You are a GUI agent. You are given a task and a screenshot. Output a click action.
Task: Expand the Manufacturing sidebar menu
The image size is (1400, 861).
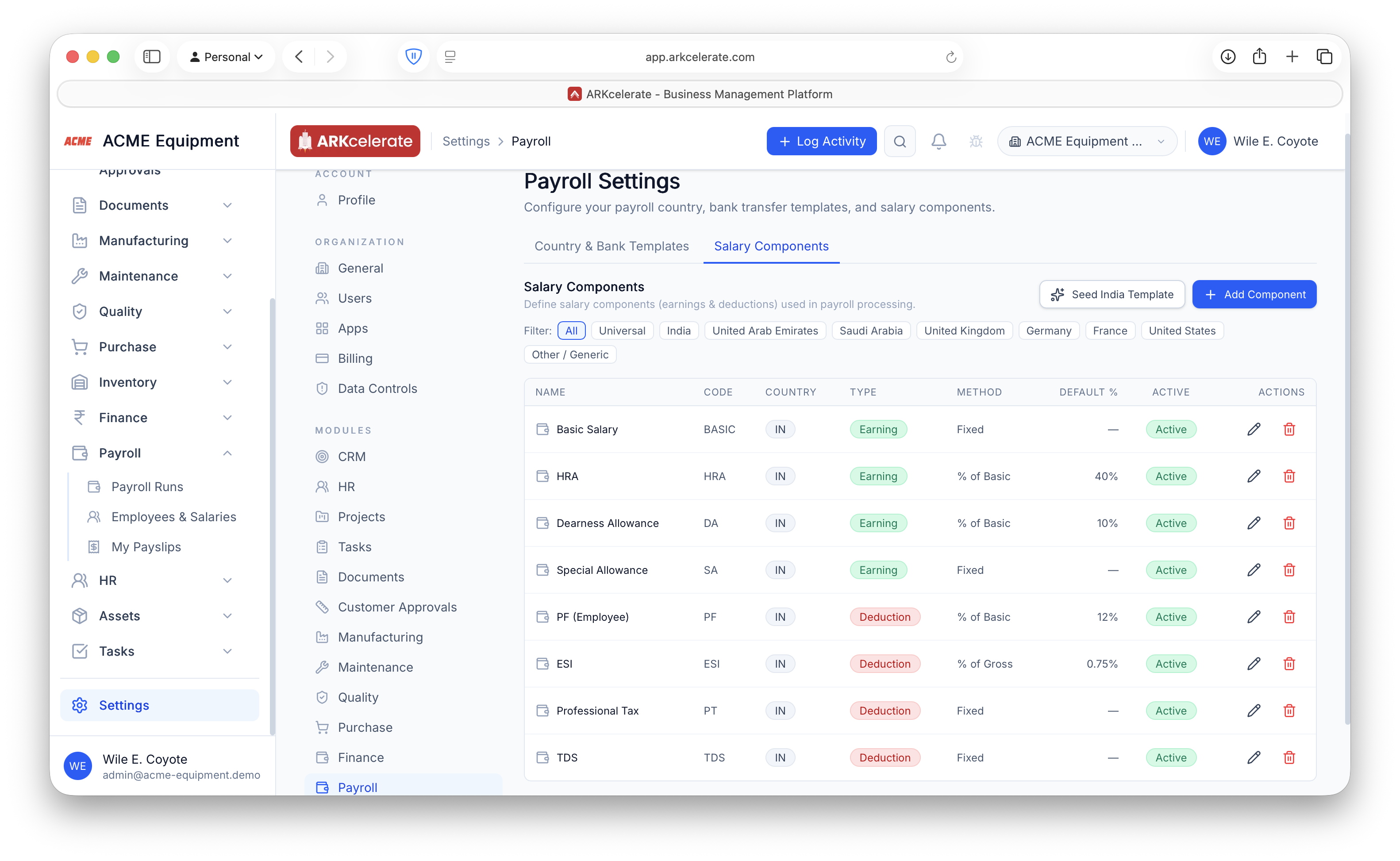pyautogui.click(x=153, y=240)
